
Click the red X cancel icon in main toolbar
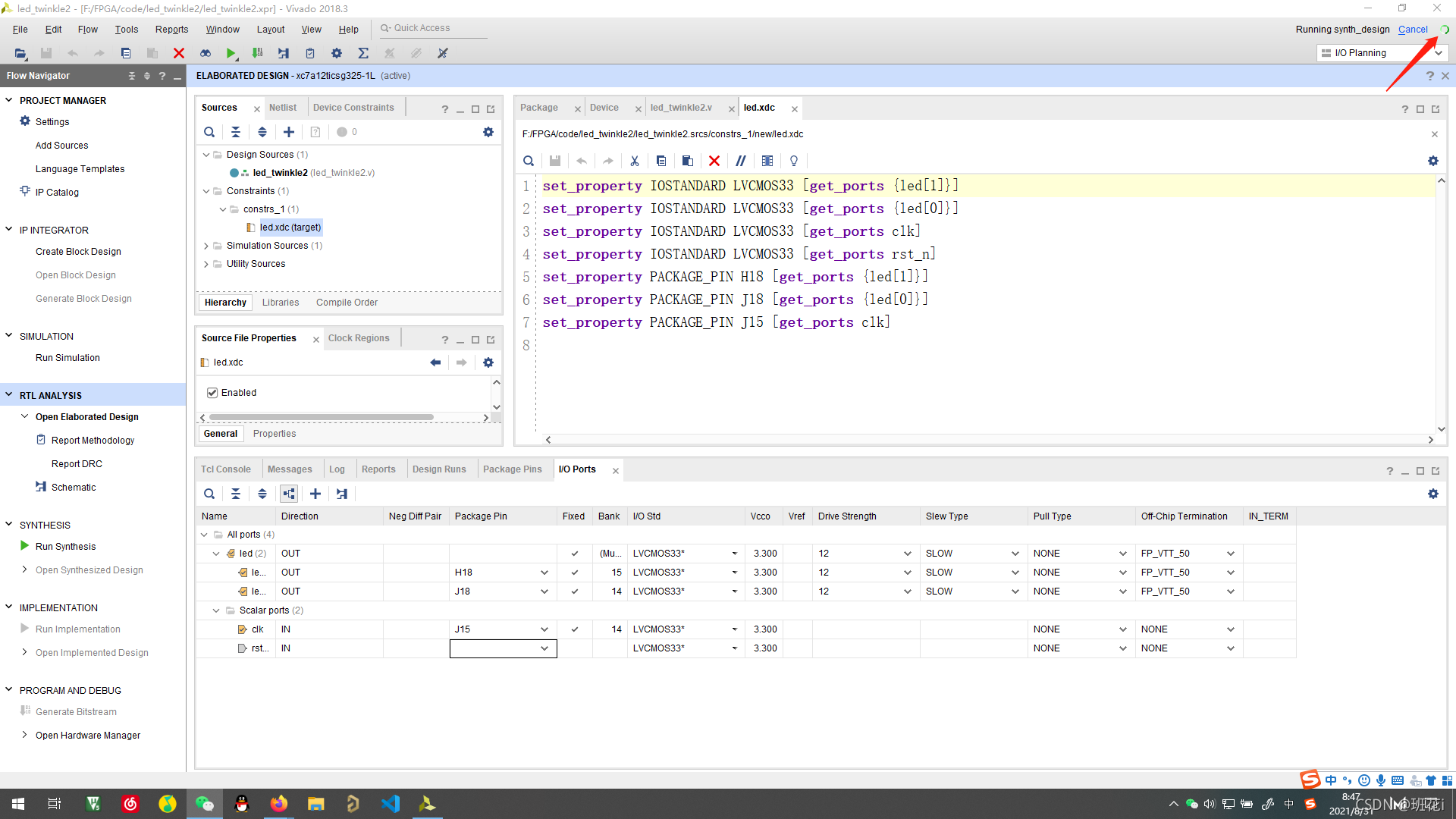point(179,53)
